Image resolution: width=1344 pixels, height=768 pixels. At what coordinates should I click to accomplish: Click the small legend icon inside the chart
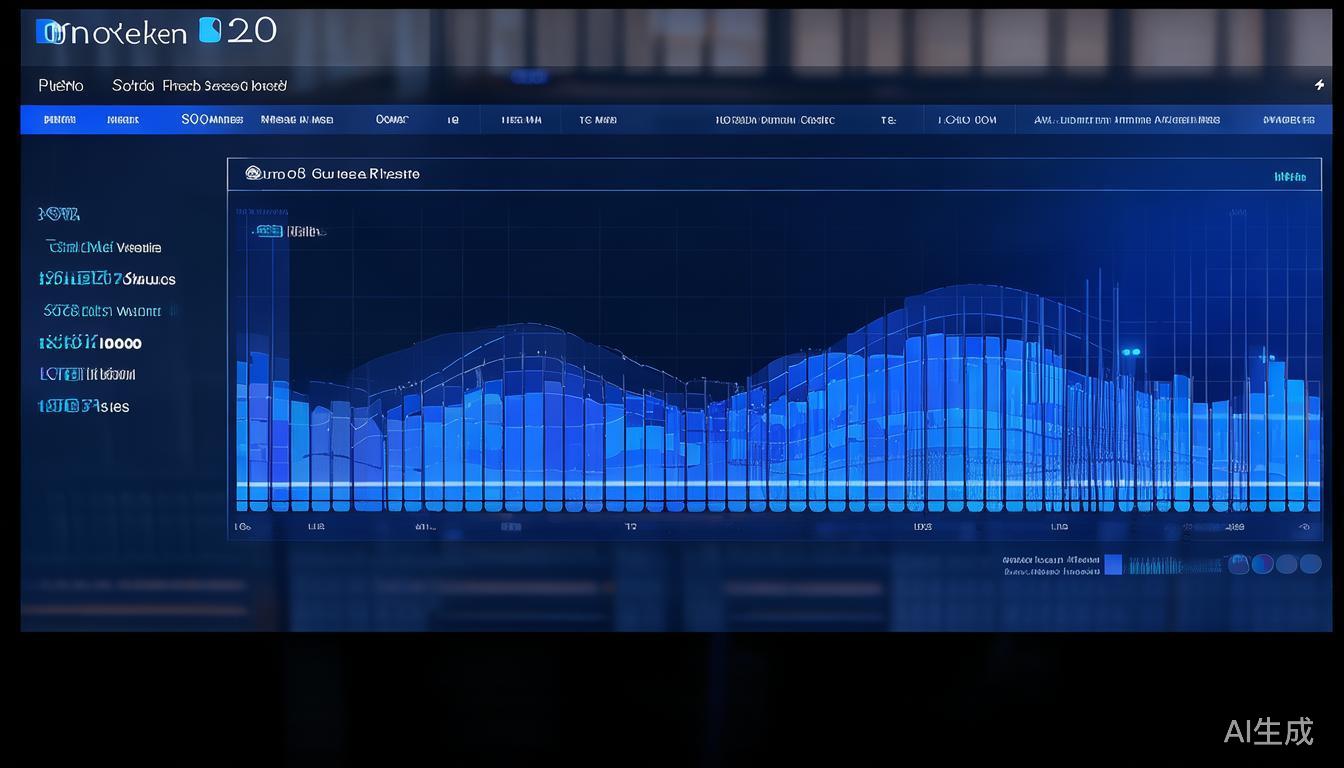pyautogui.click(x=268, y=231)
